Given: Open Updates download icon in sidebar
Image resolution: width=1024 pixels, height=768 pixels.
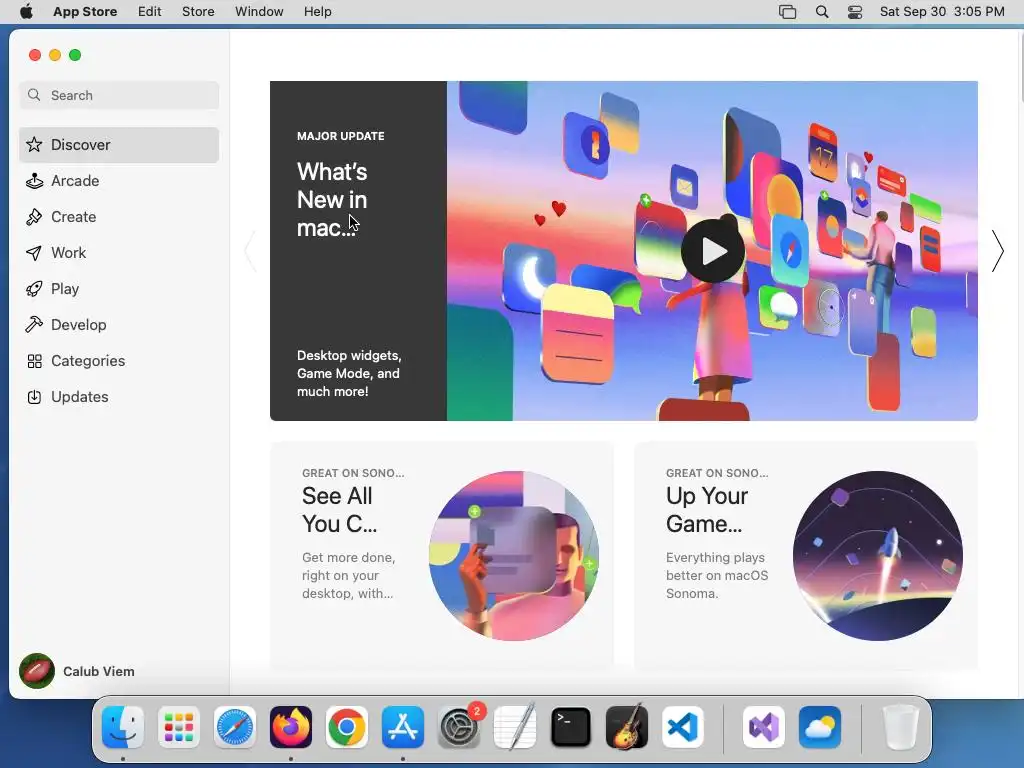Looking at the screenshot, I should pyautogui.click(x=34, y=397).
